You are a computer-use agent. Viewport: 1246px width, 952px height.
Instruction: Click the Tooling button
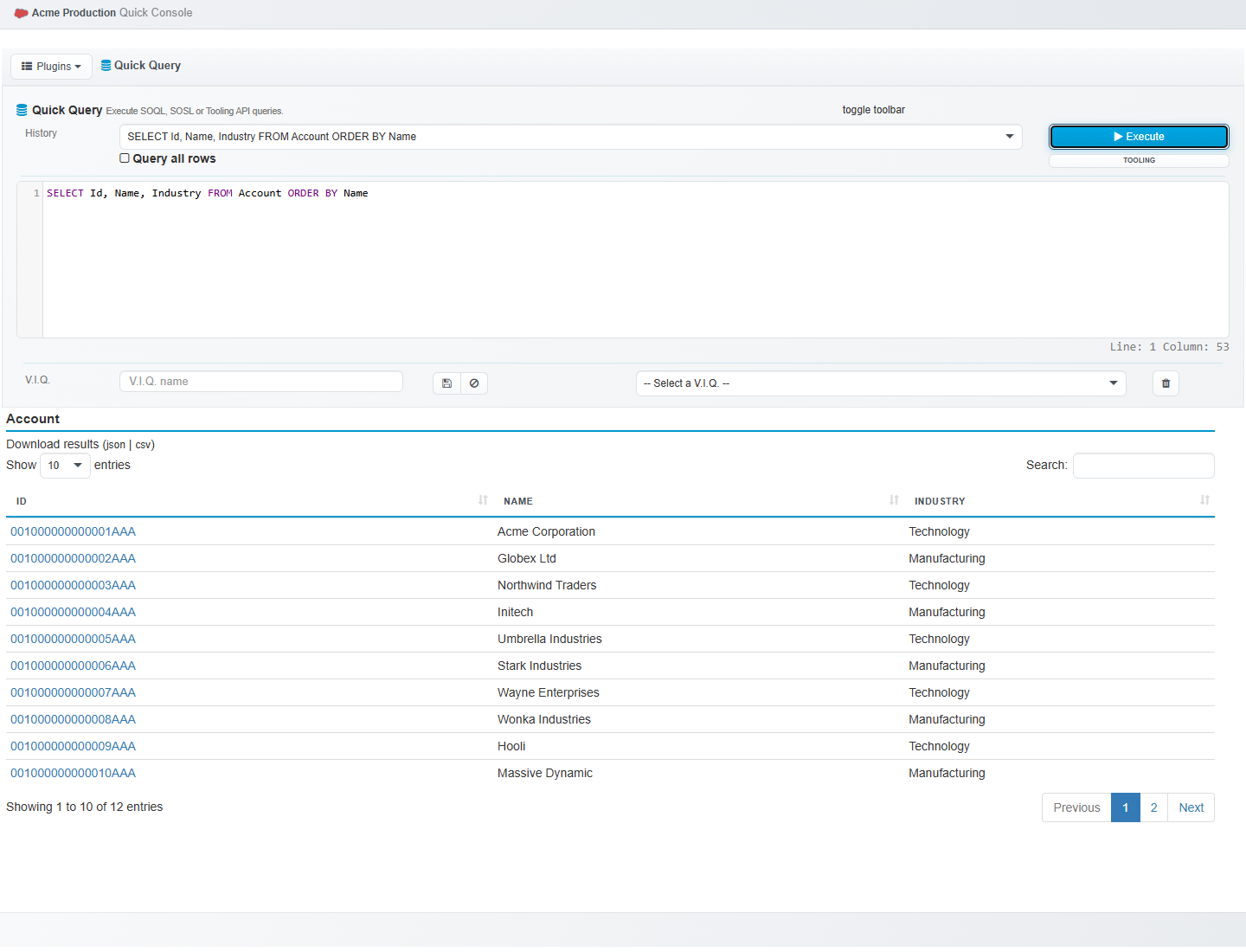pyautogui.click(x=1139, y=160)
